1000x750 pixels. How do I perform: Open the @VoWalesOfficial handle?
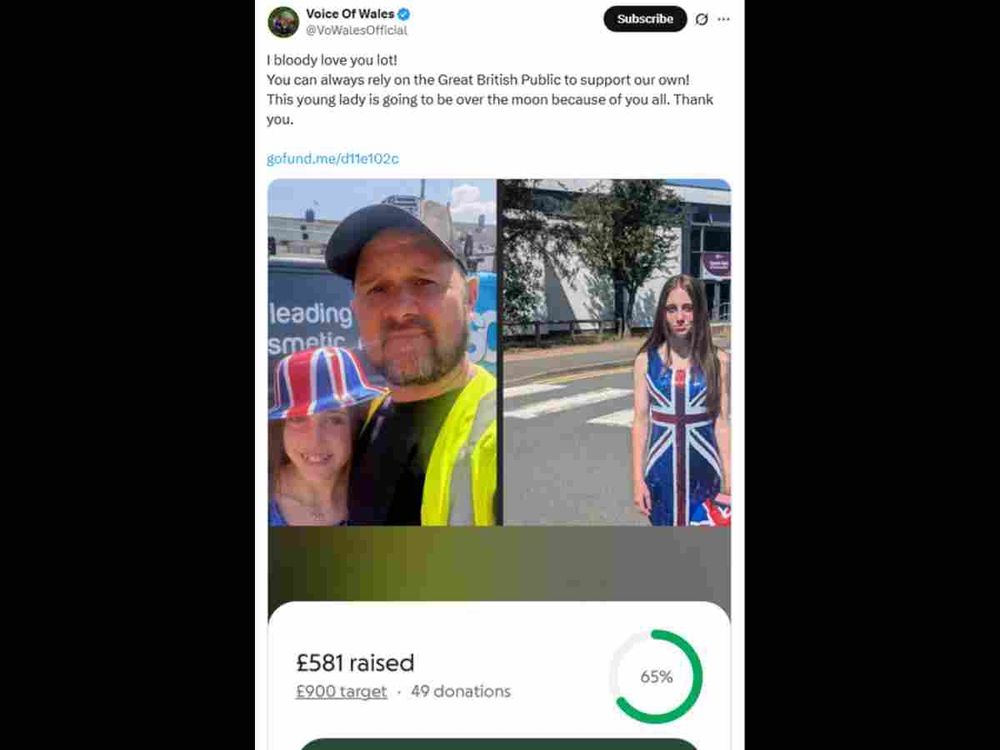(356, 30)
